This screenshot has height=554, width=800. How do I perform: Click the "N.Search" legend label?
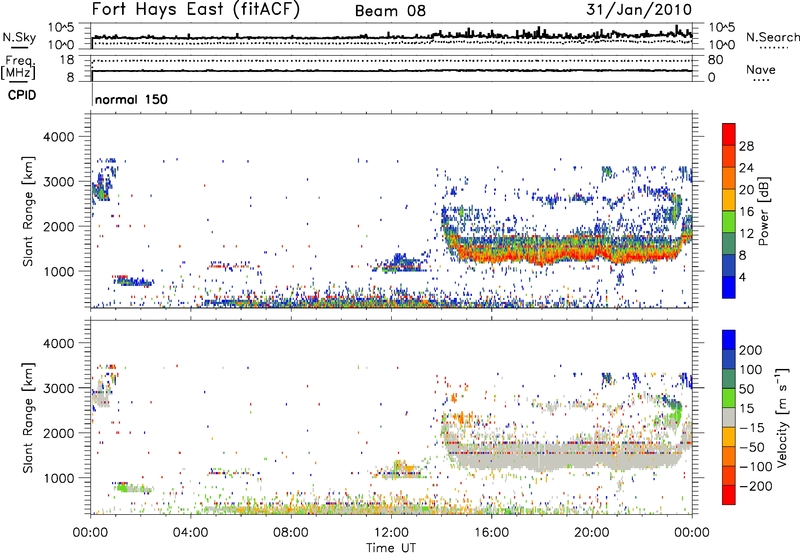[x=772, y=37]
